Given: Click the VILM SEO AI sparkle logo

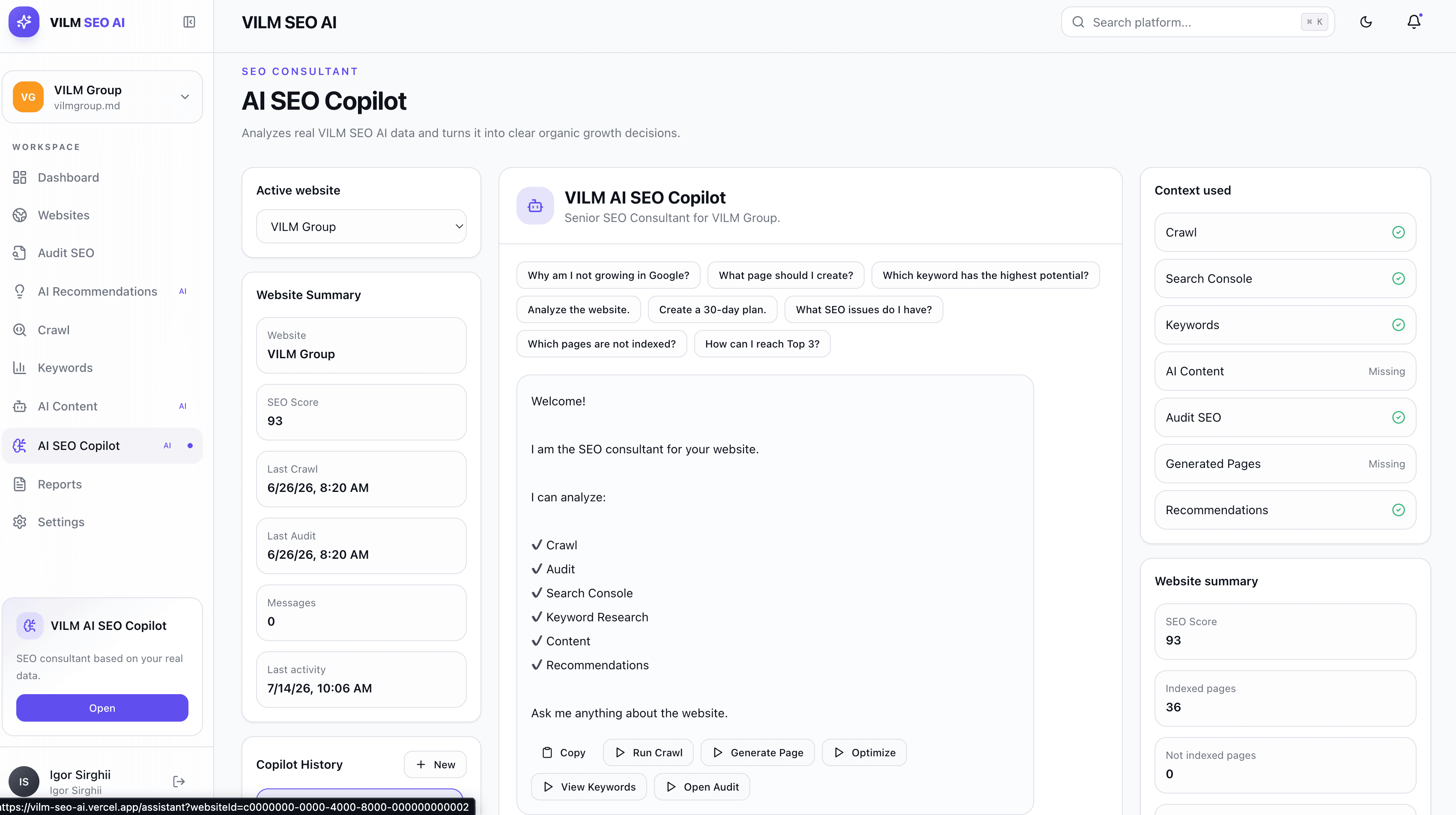Looking at the screenshot, I should click(24, 22).
